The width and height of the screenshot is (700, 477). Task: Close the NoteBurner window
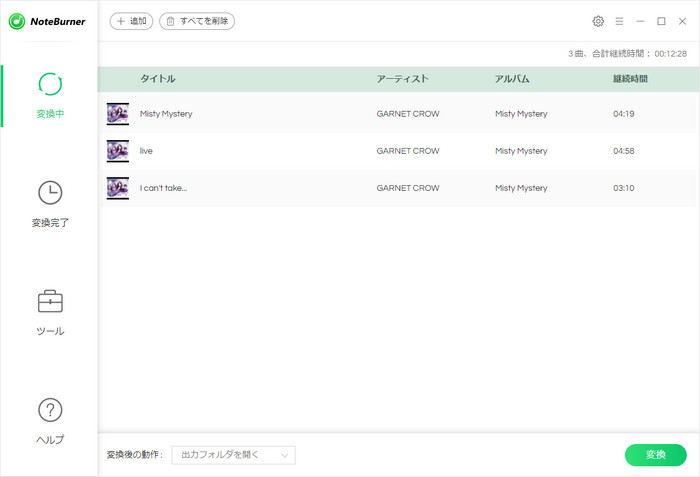pos(682,21)
